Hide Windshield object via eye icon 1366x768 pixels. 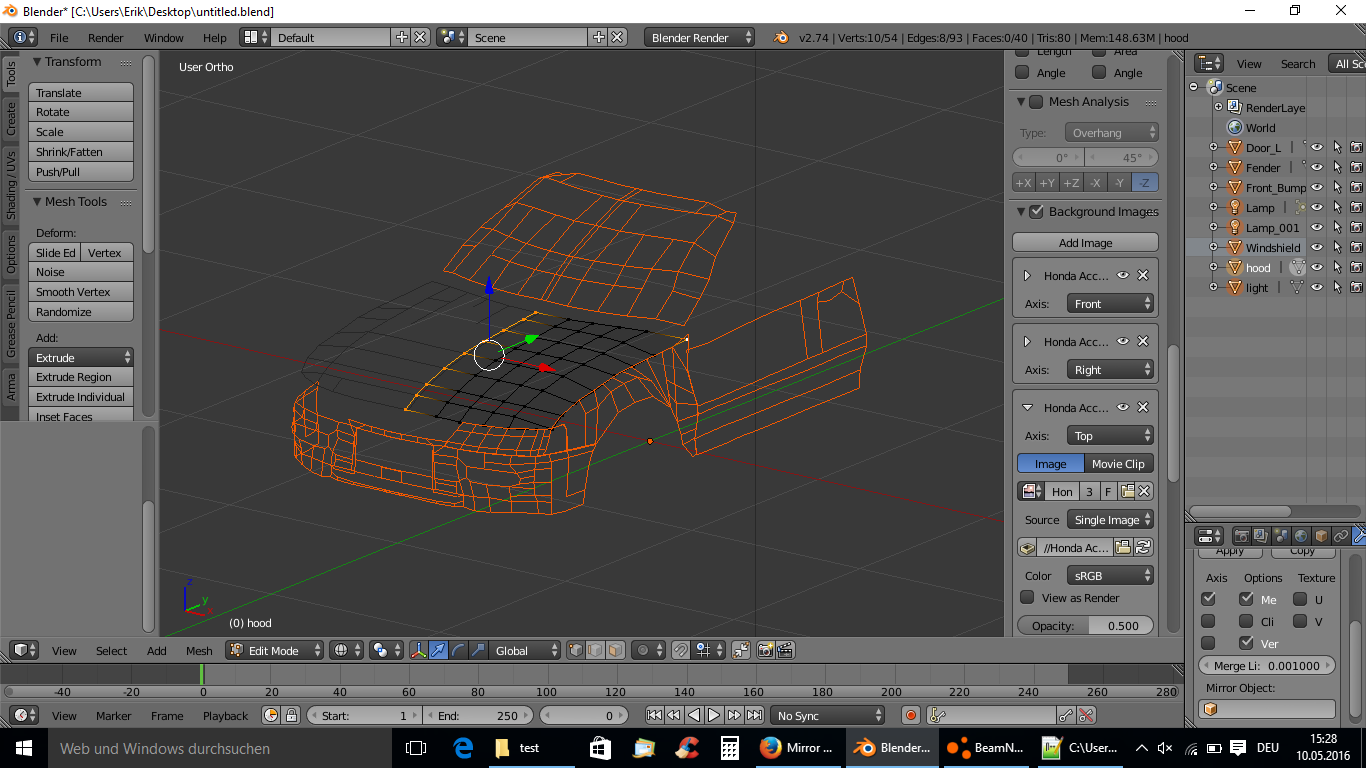click(1317, 247)
